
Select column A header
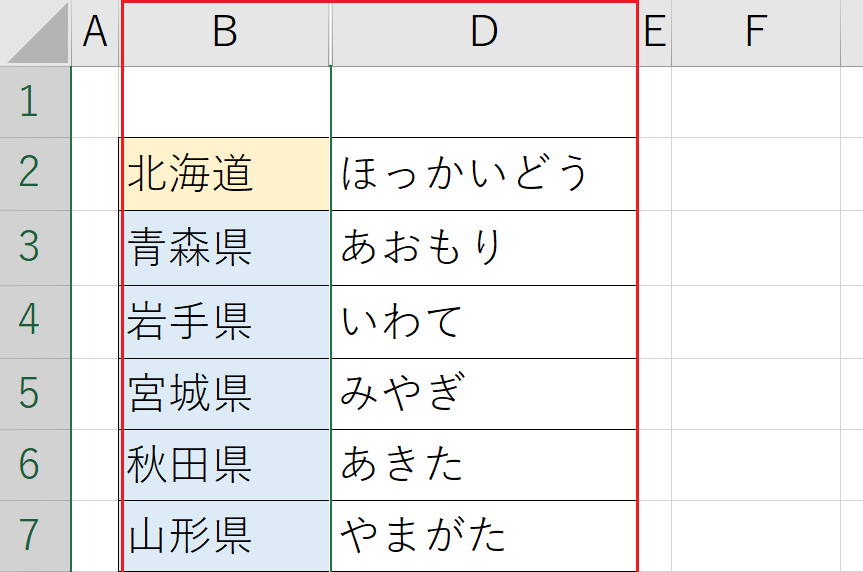tap(95, 33)
